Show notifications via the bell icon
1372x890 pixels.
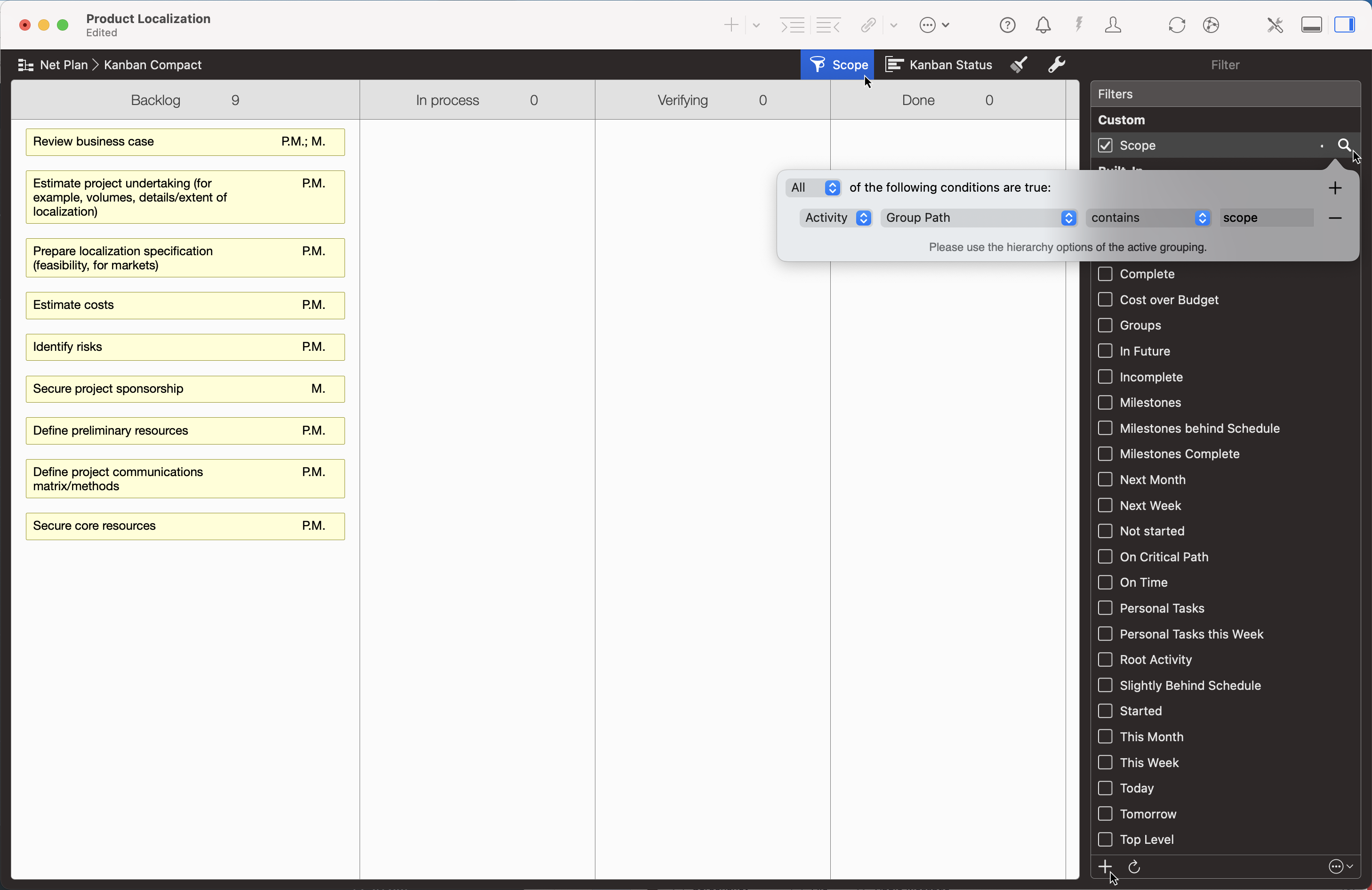[1043, 25]
